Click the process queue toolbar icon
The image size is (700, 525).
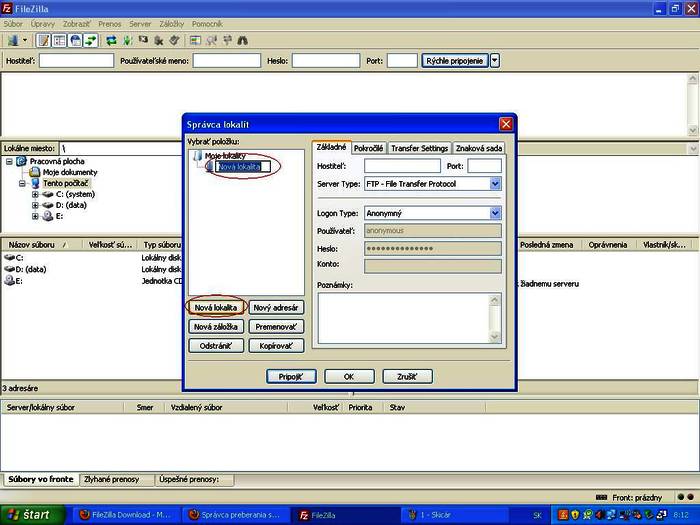click(x=127, y=41)
